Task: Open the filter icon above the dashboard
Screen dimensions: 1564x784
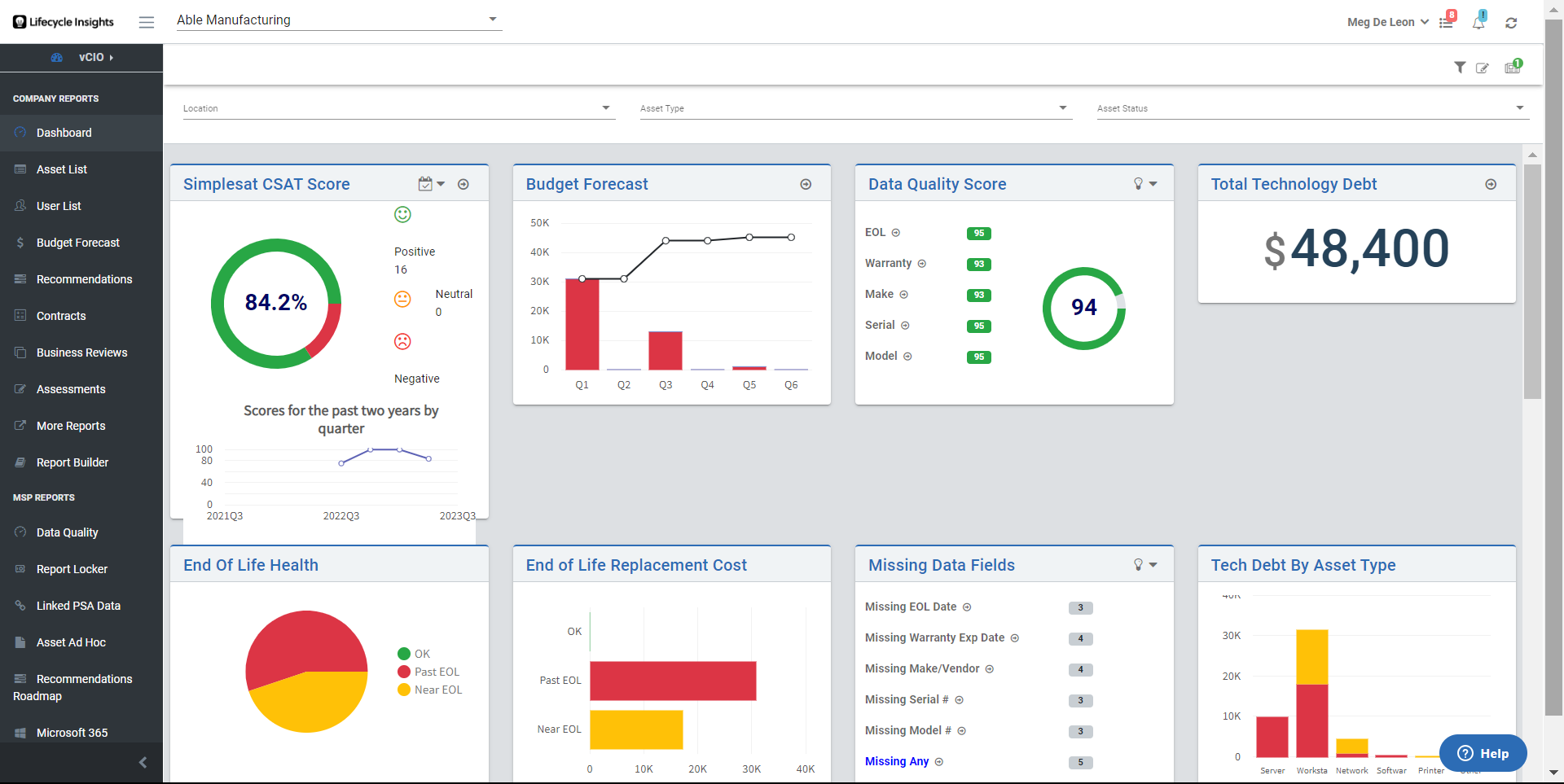Action: point(1461,68)
